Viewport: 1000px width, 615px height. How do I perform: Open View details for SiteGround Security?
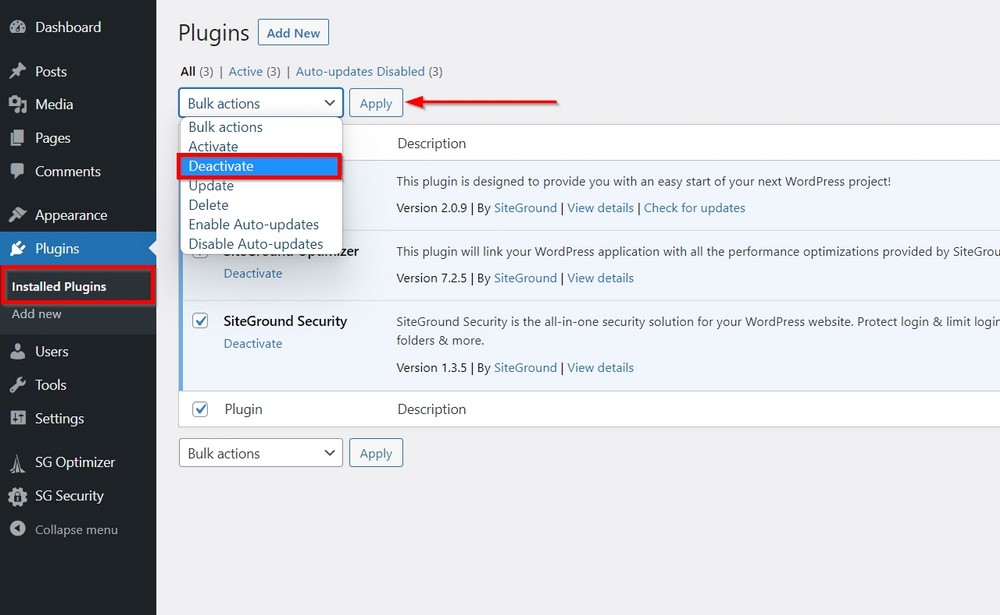tap(601, 367)
